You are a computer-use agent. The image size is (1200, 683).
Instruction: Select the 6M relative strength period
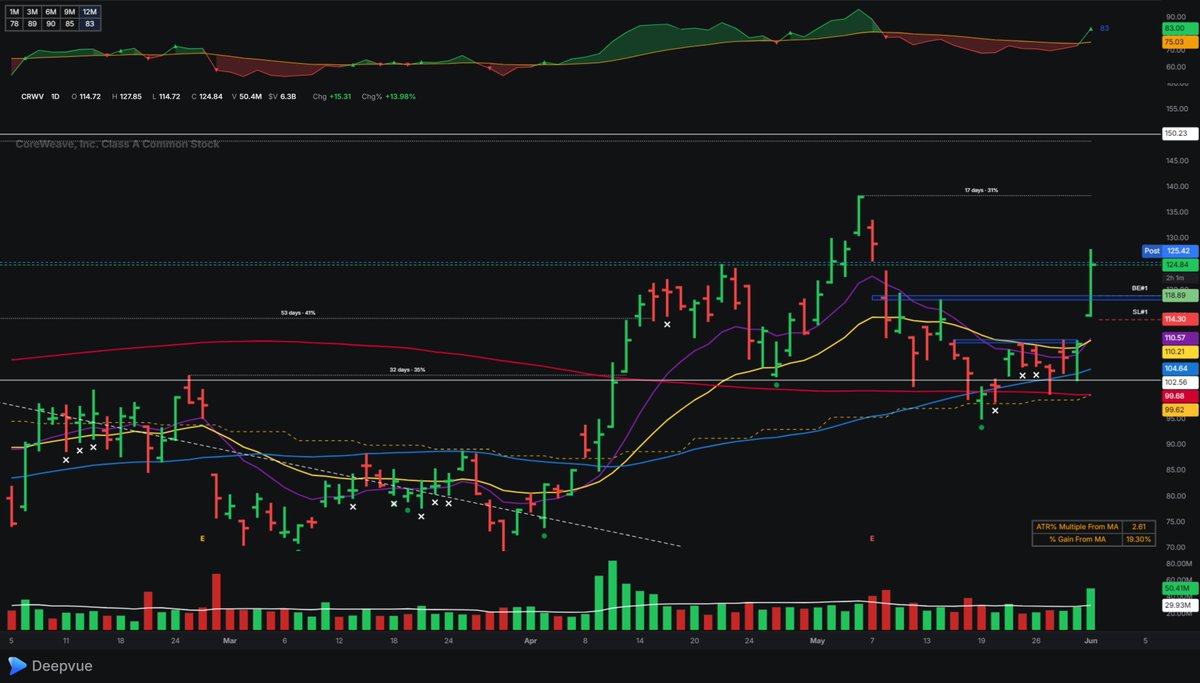pyautogui.click(x=51, y=12)
